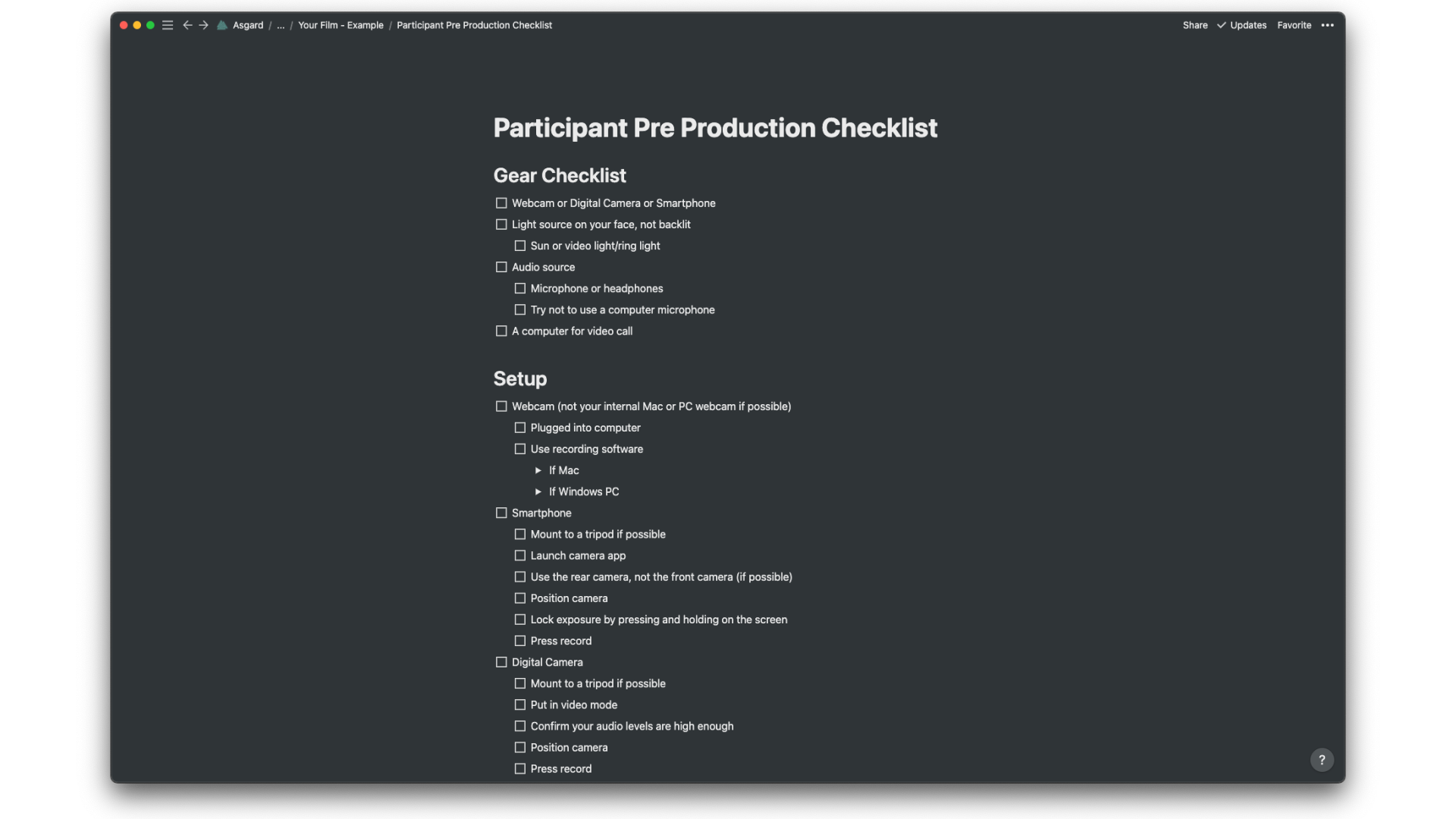Tick Light source on your face, not backlit
Viewport: 1456px width, 819px height.
(x=501, y=224)
